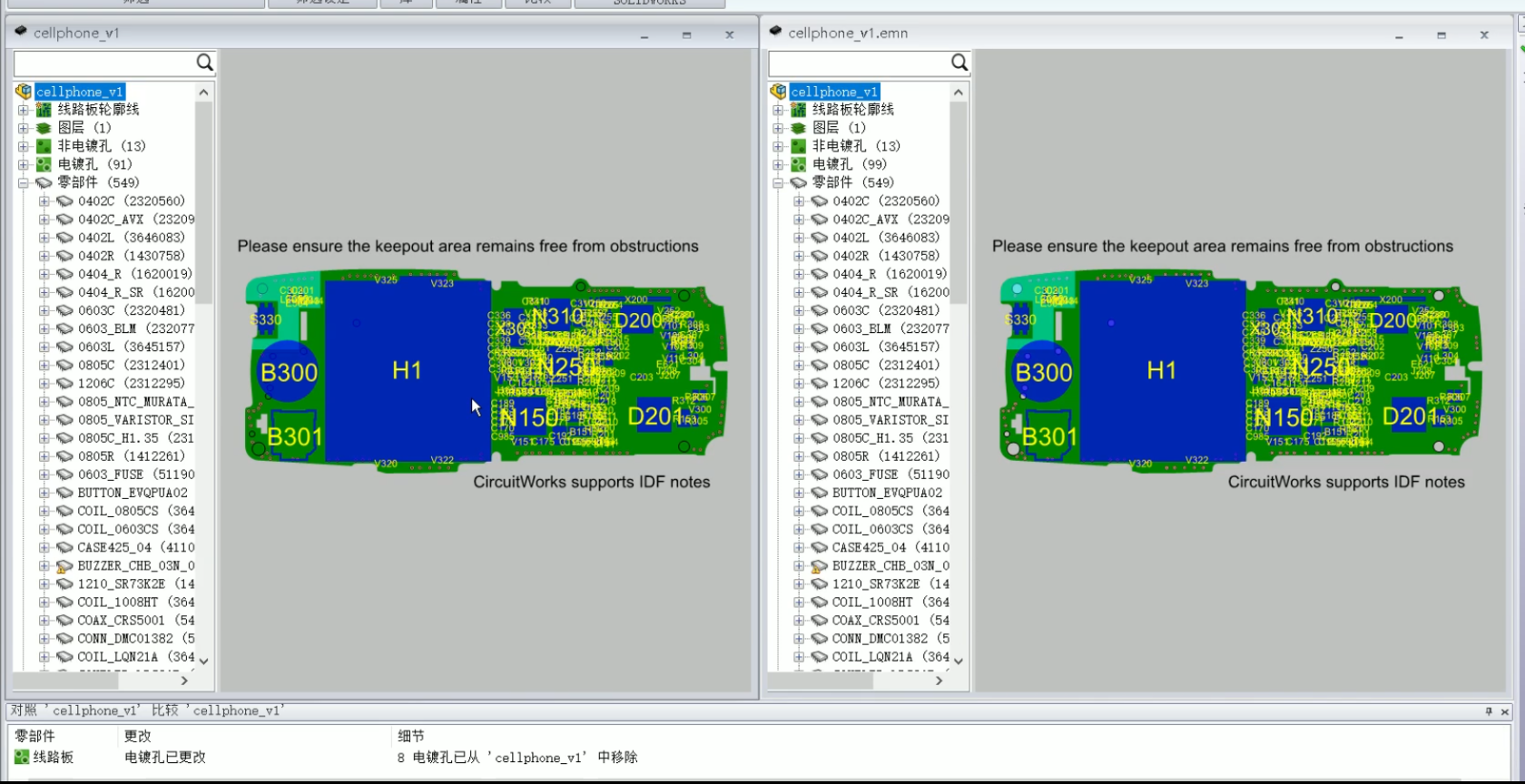Viewport: 1525px width, 784px height.
Task: Click component N150 on left board view
Action: tap(528, 417)
